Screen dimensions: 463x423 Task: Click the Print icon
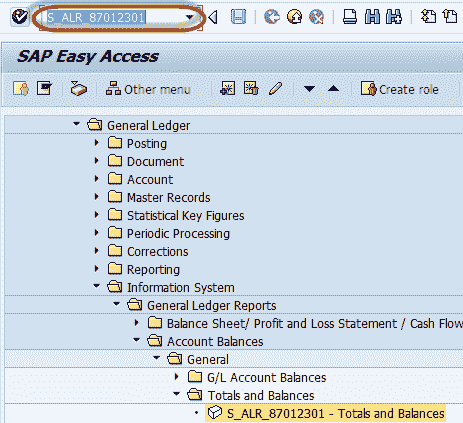(x=350, y=16)
